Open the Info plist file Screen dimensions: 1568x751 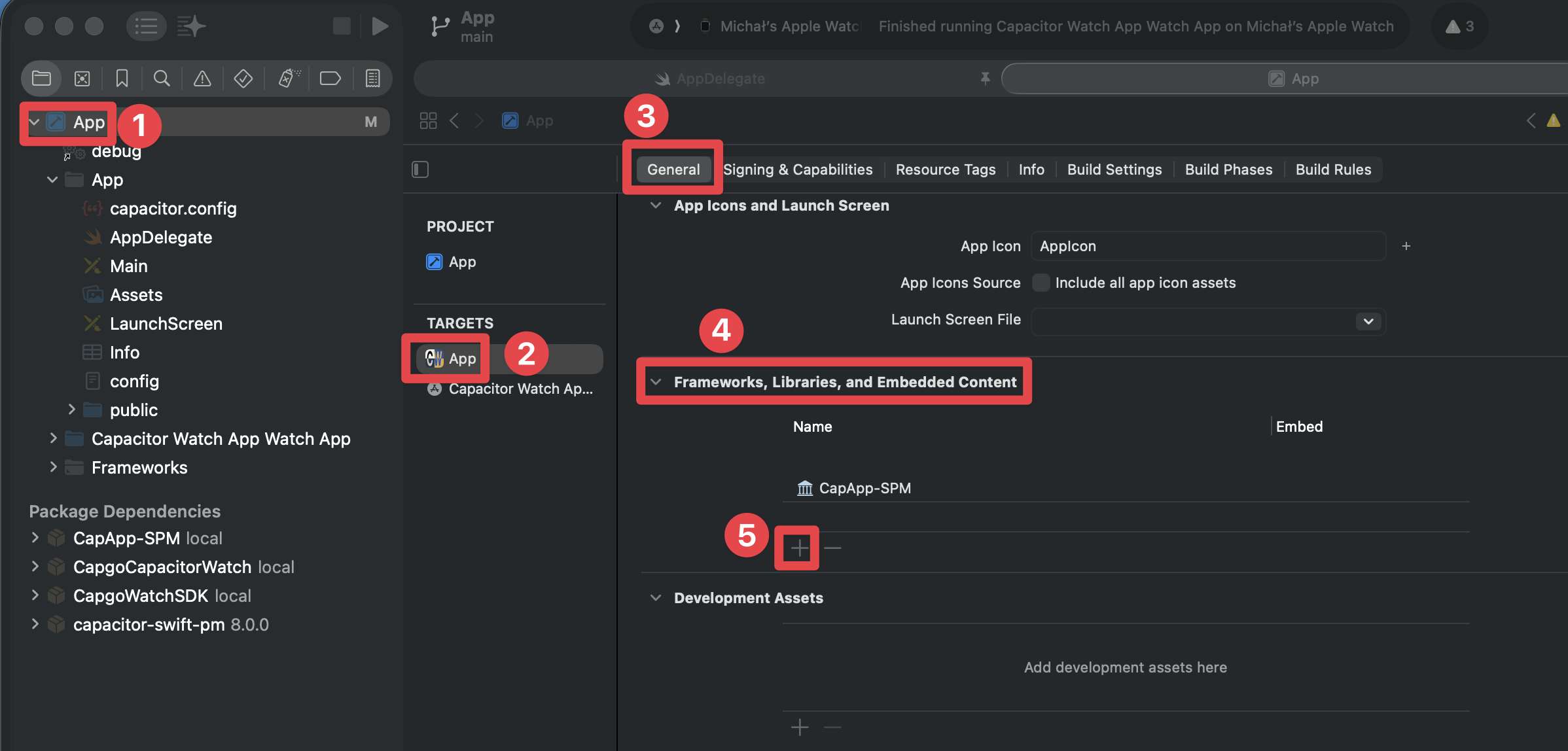[x=111, y=352]
